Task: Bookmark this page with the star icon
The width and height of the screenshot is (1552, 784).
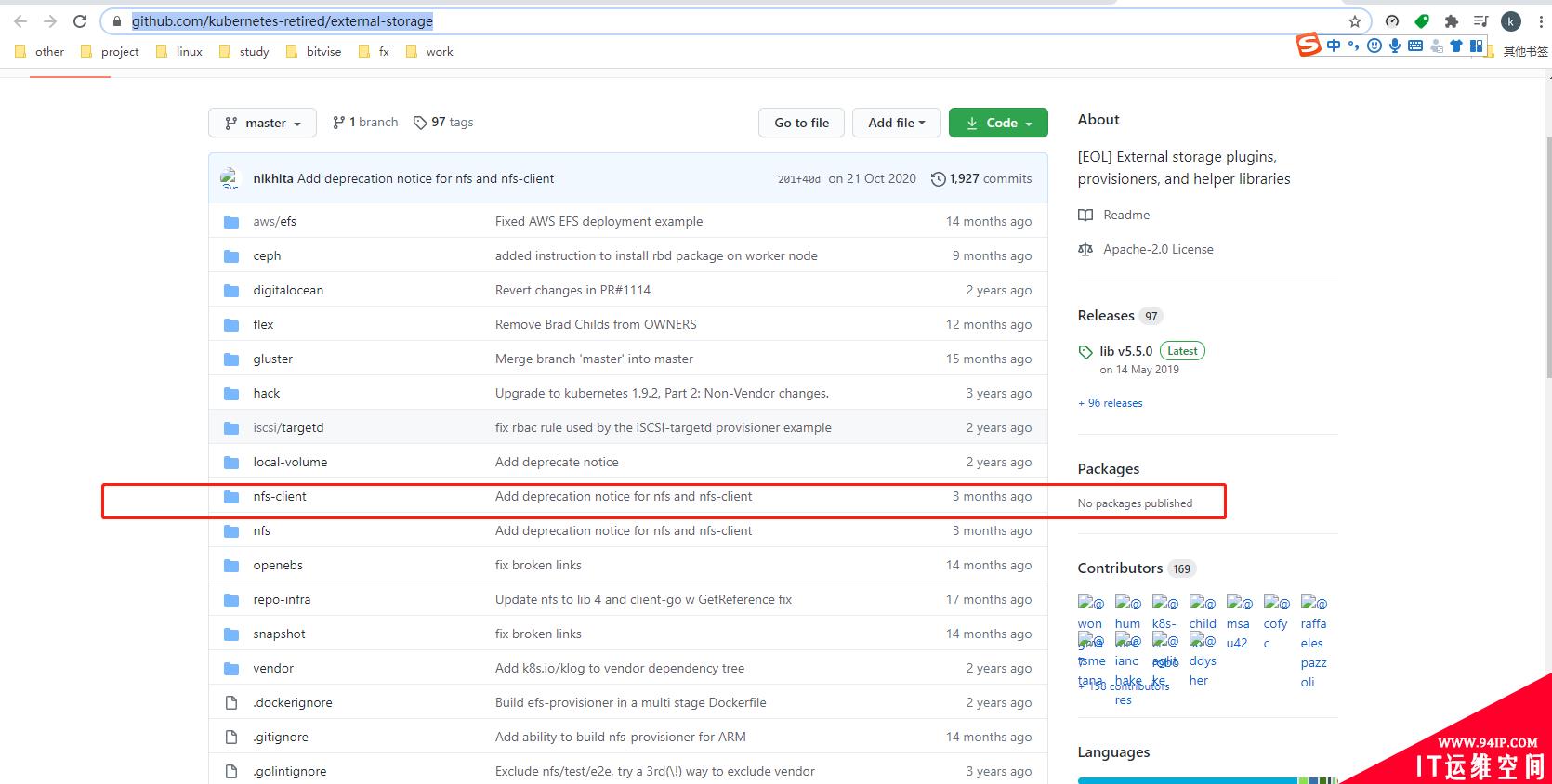Action: point(1355,20)
